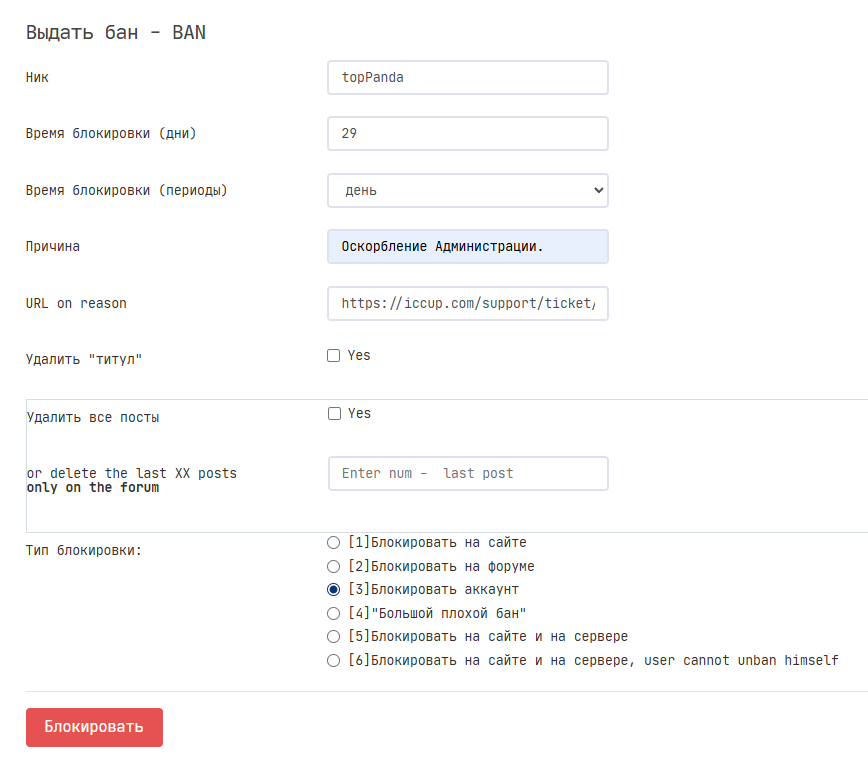Check the Удалить все посты checkbox
This screenshot has width=868, height=761.
pos(335,414)
